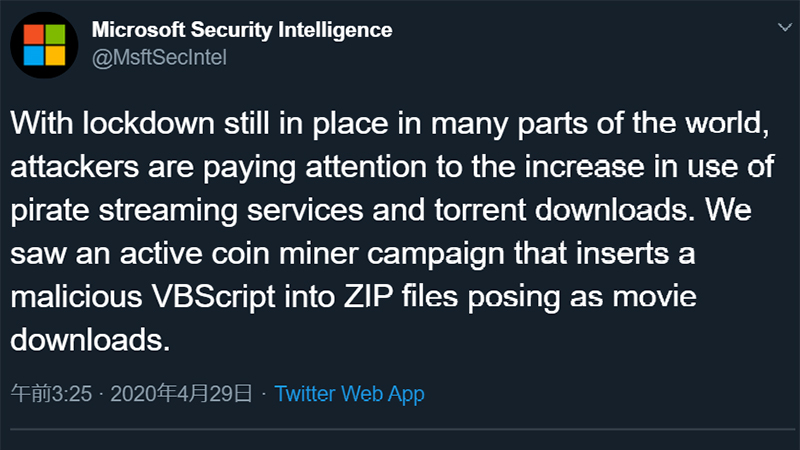Screen dimensions: 800x450
Task: Click the 午前3:25 timestamp
Action: point(52,394)
